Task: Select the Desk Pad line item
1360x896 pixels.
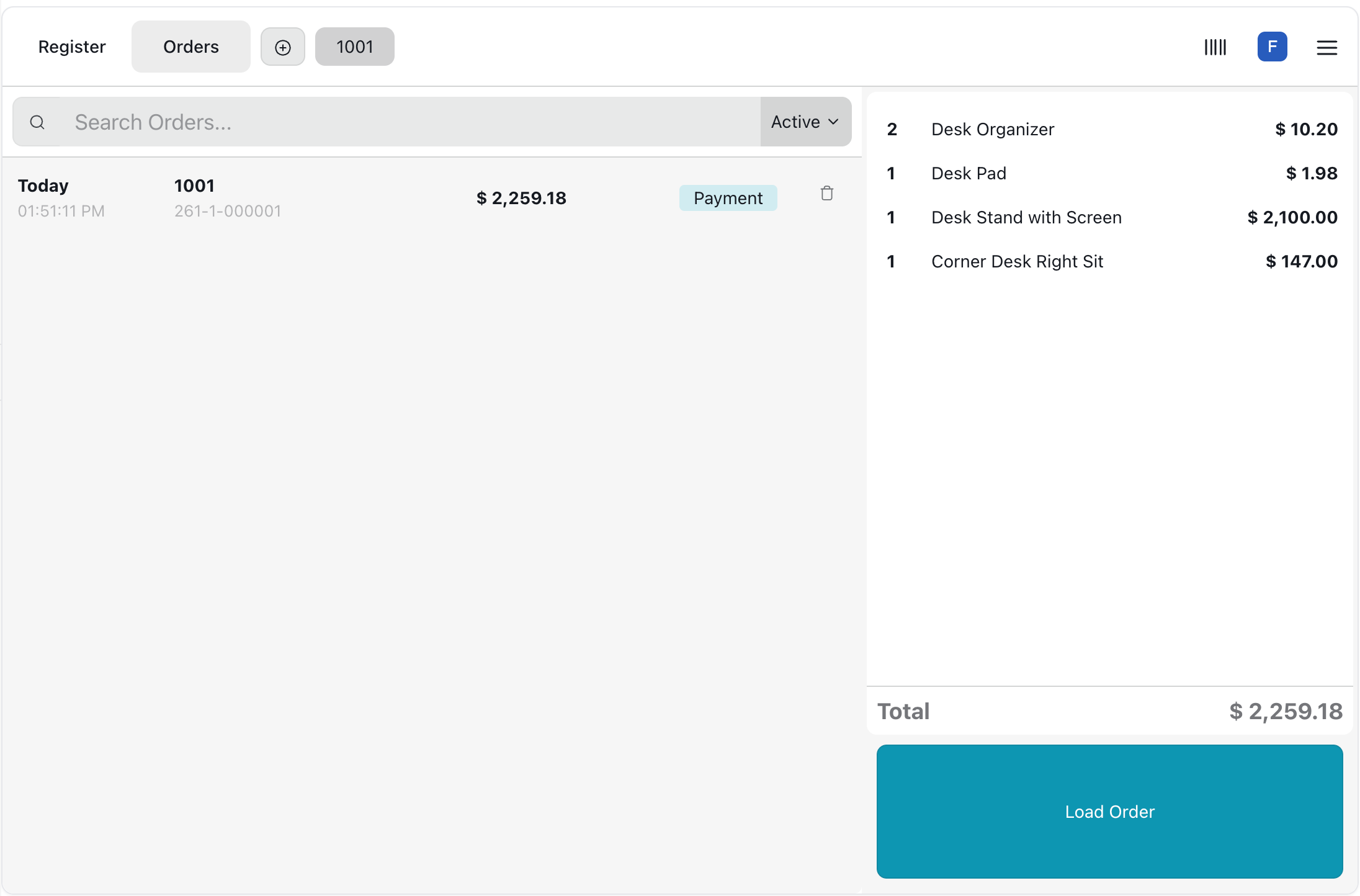Action: [x=969, y=173]
